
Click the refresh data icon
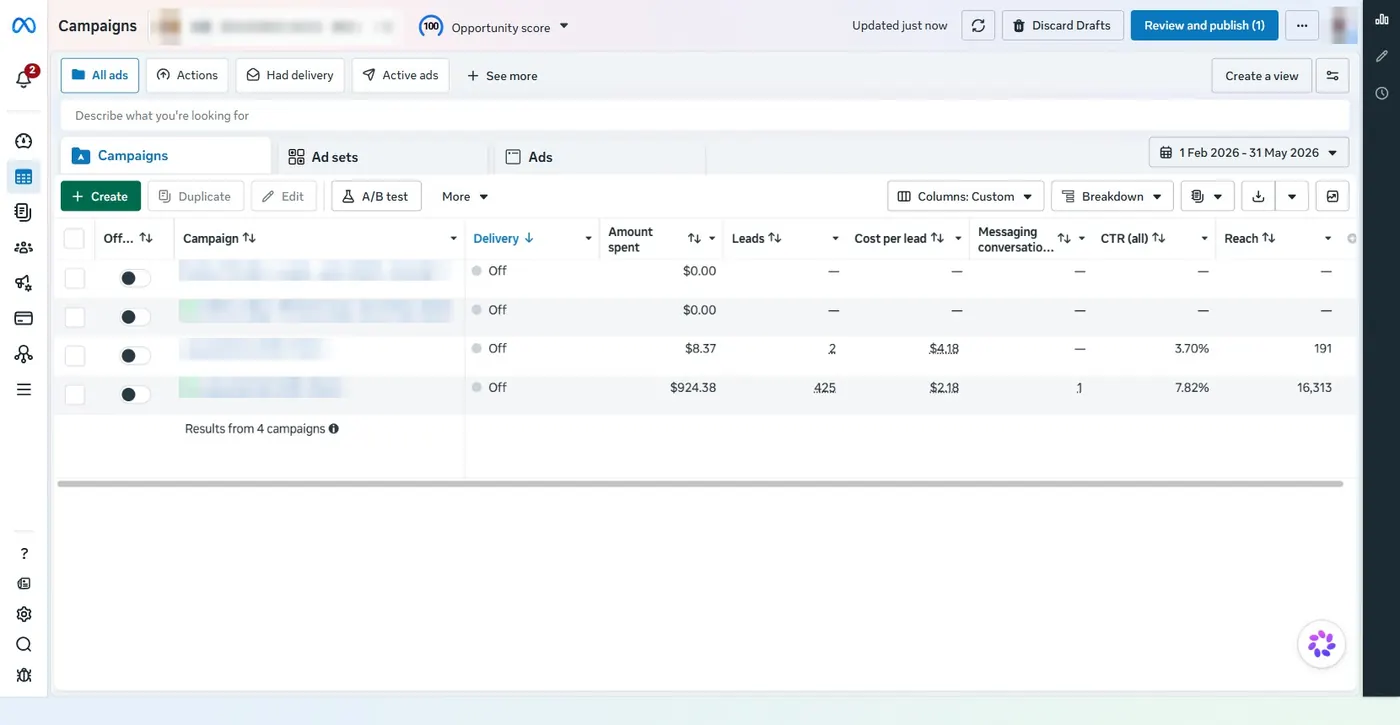[x=978, y=26]
